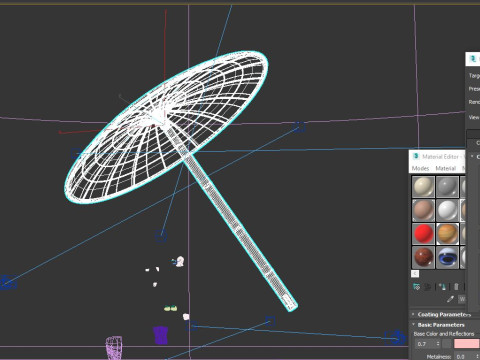Screen dimensions: 480x360
Task: Select the white material sample slot
Action: [447, 210]
